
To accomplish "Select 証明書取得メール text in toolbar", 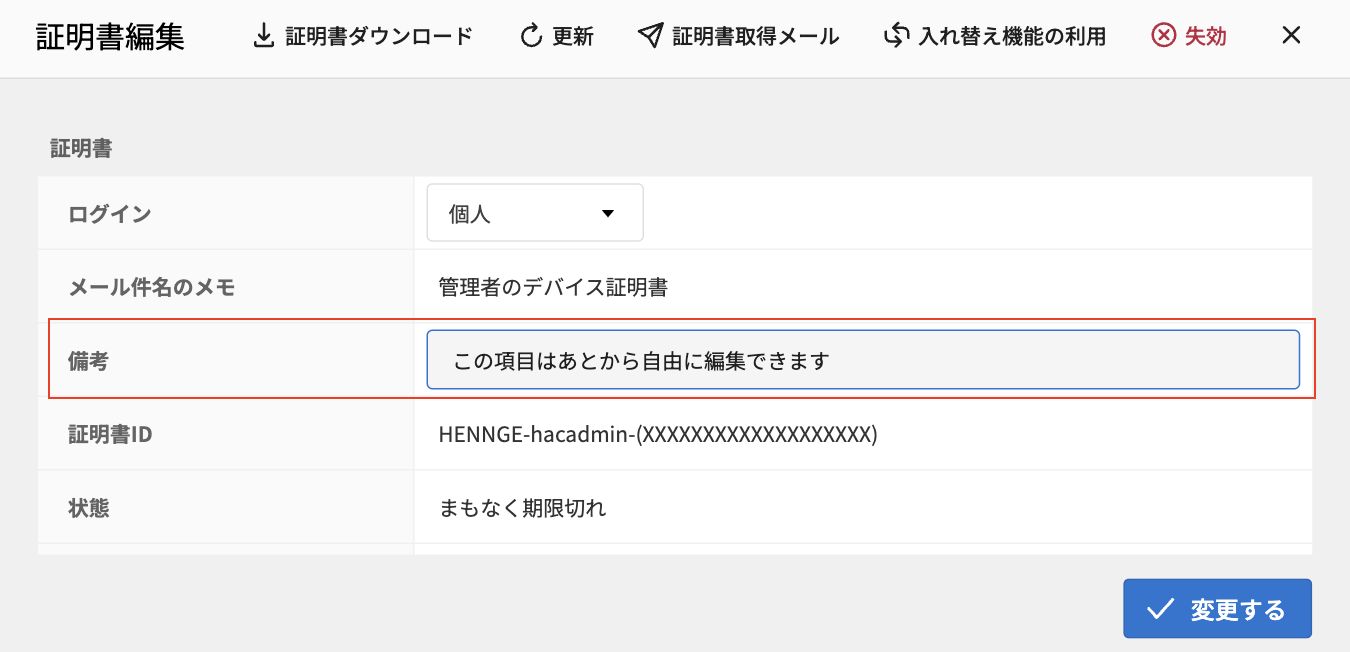I will coord(755,37).
